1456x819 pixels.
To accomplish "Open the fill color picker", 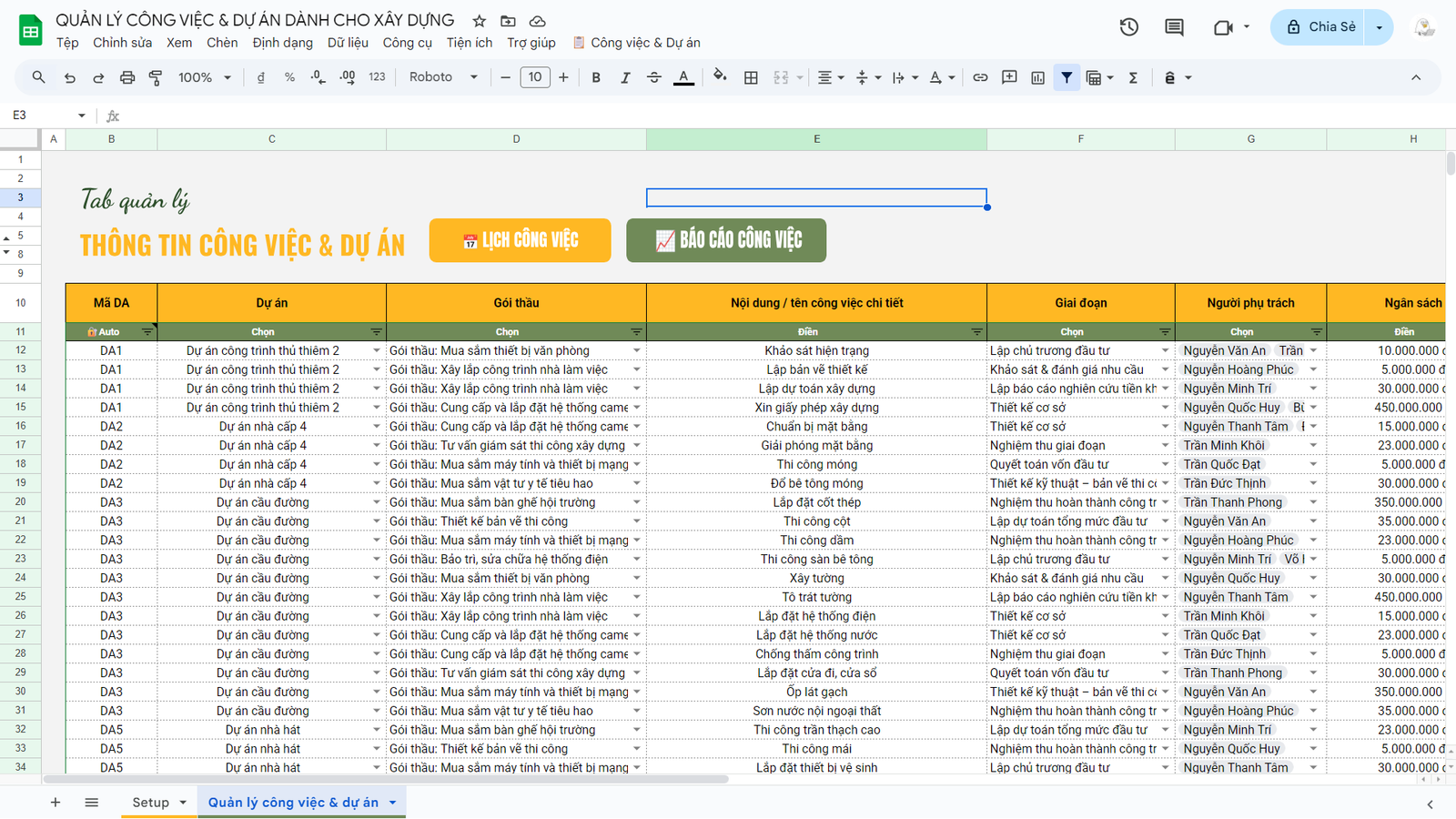I will point(720,77).
